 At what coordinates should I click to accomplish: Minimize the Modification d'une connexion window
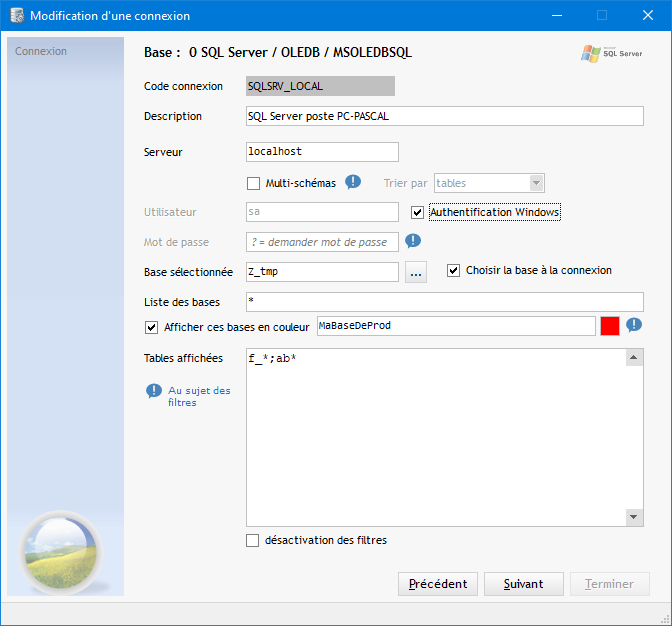coord(557,15)
